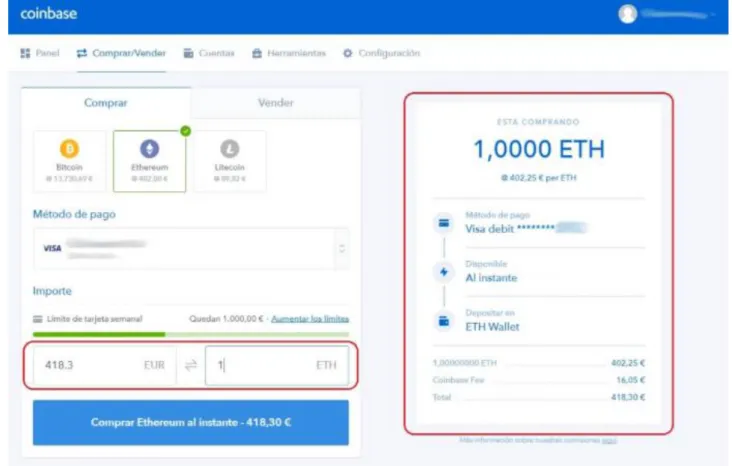732x466 pixels.
Task: Open the account name dropdown in header
Action: pos(678,14)
